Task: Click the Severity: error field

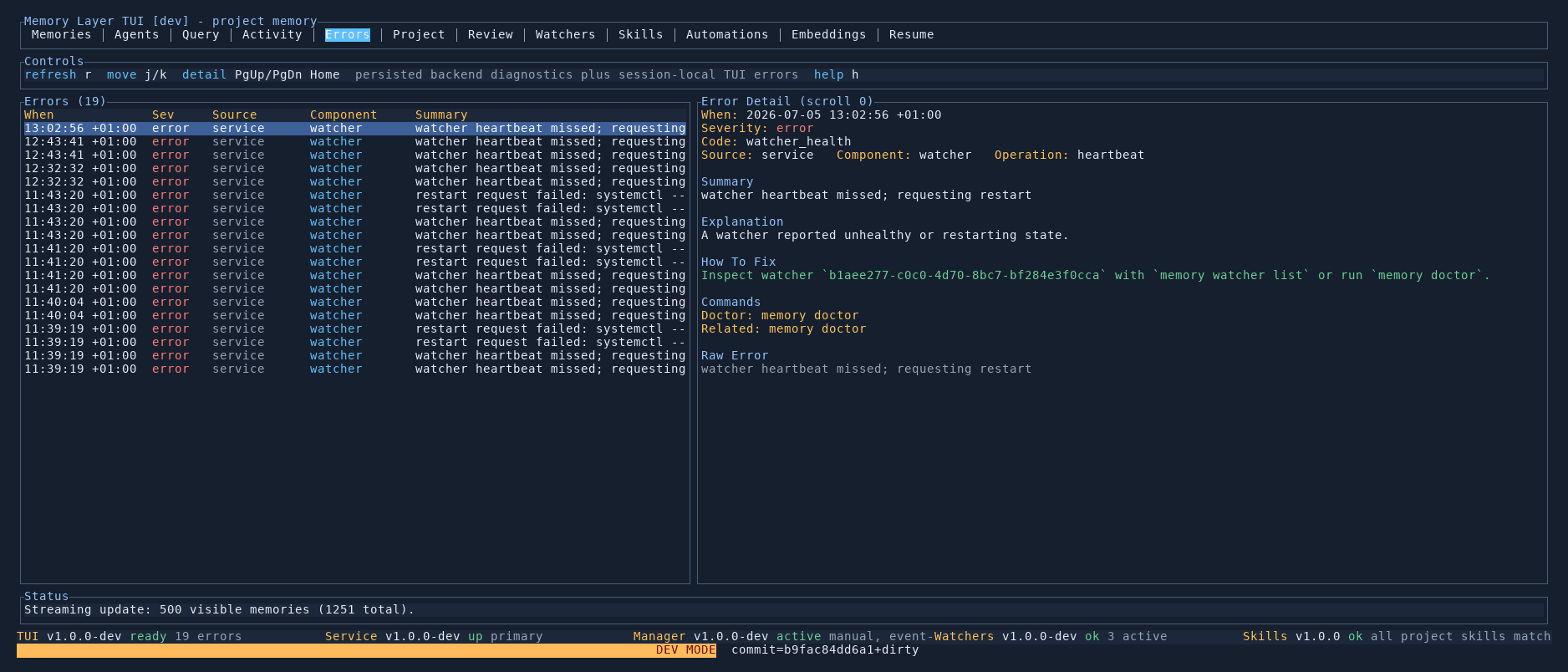Action: click(757, 128)
